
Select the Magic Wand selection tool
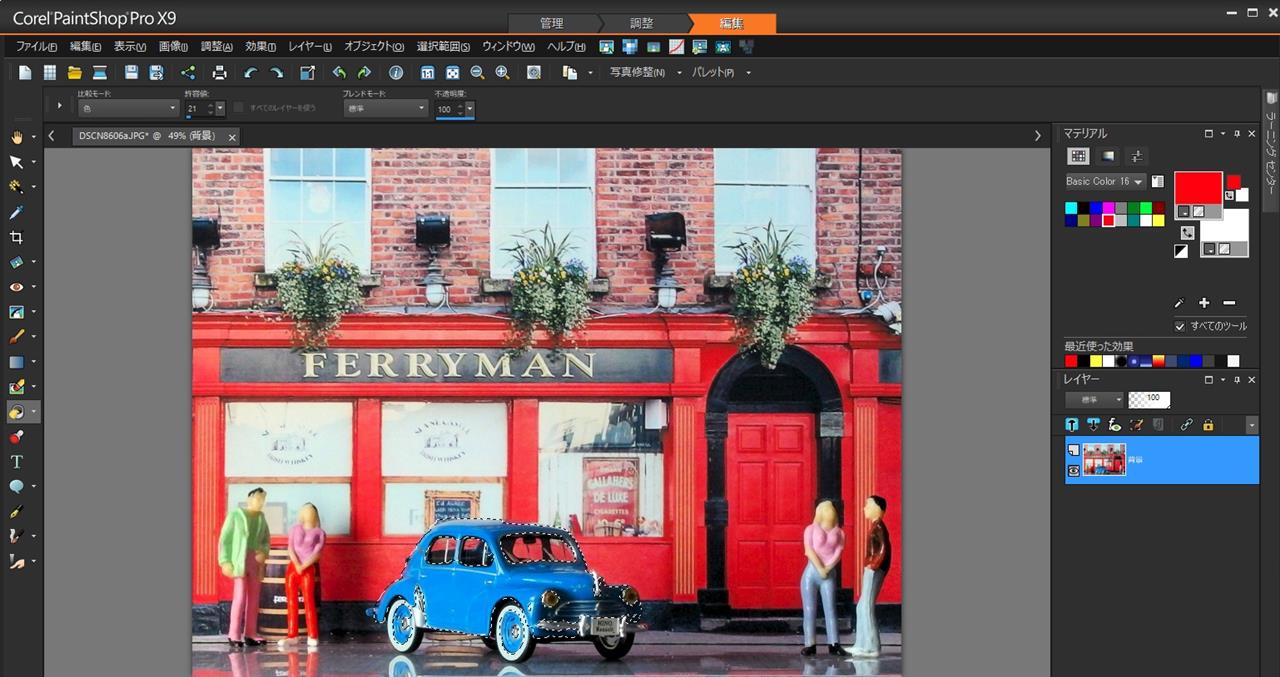coord(17,187)
